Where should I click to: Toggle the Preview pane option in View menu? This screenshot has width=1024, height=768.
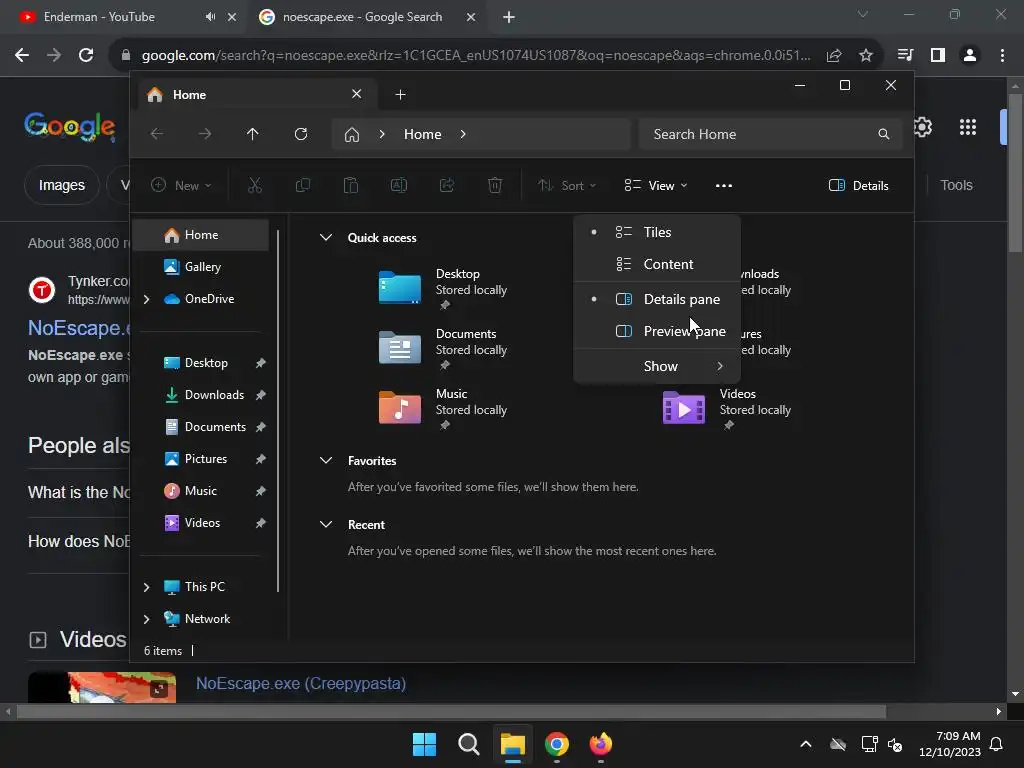click(x=657, y=331)
